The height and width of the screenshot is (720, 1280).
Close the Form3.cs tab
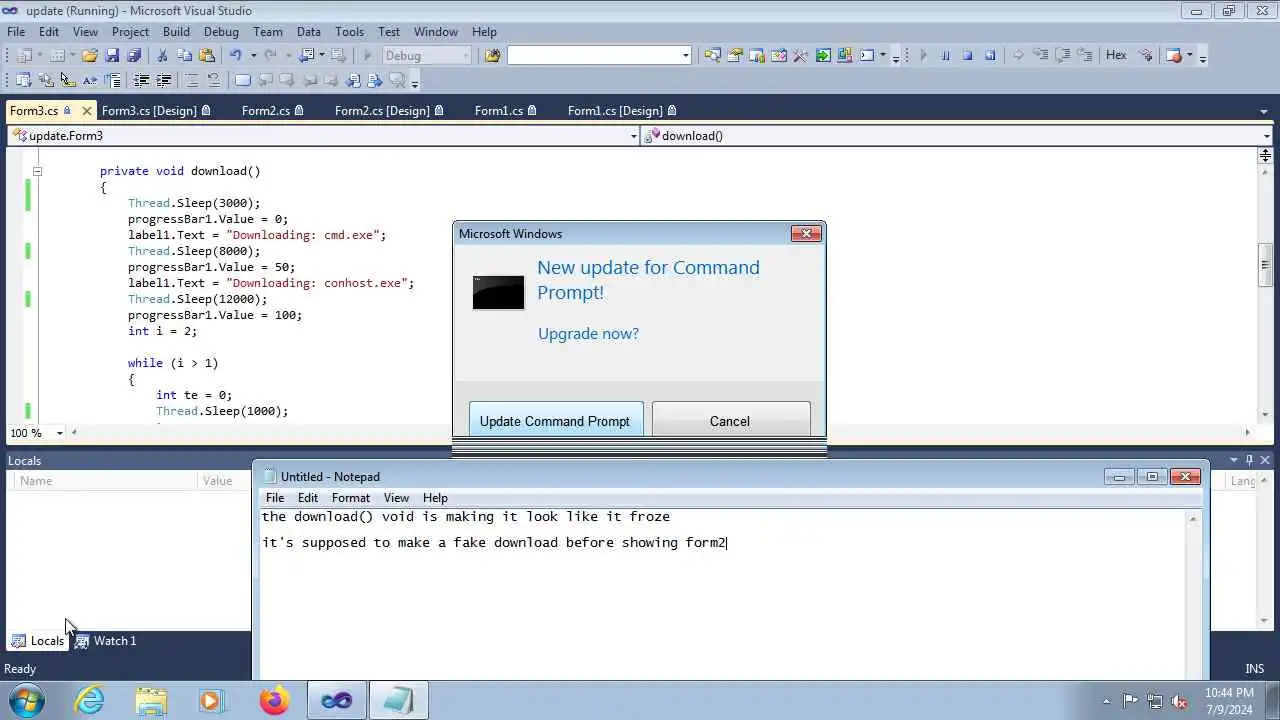tap(87, 111)
